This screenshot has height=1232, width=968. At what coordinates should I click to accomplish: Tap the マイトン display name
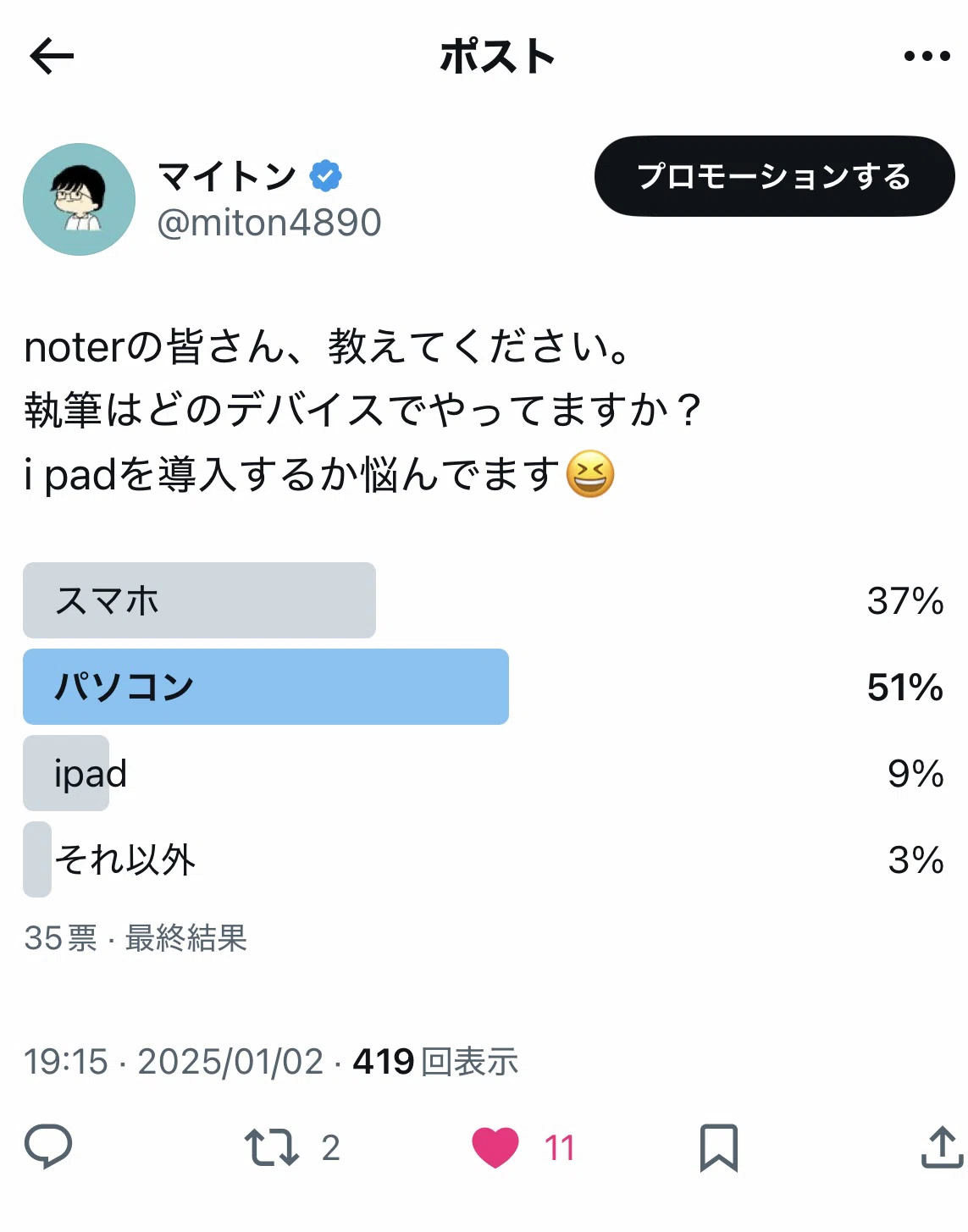pyautogui.click(x=227, y=176)
